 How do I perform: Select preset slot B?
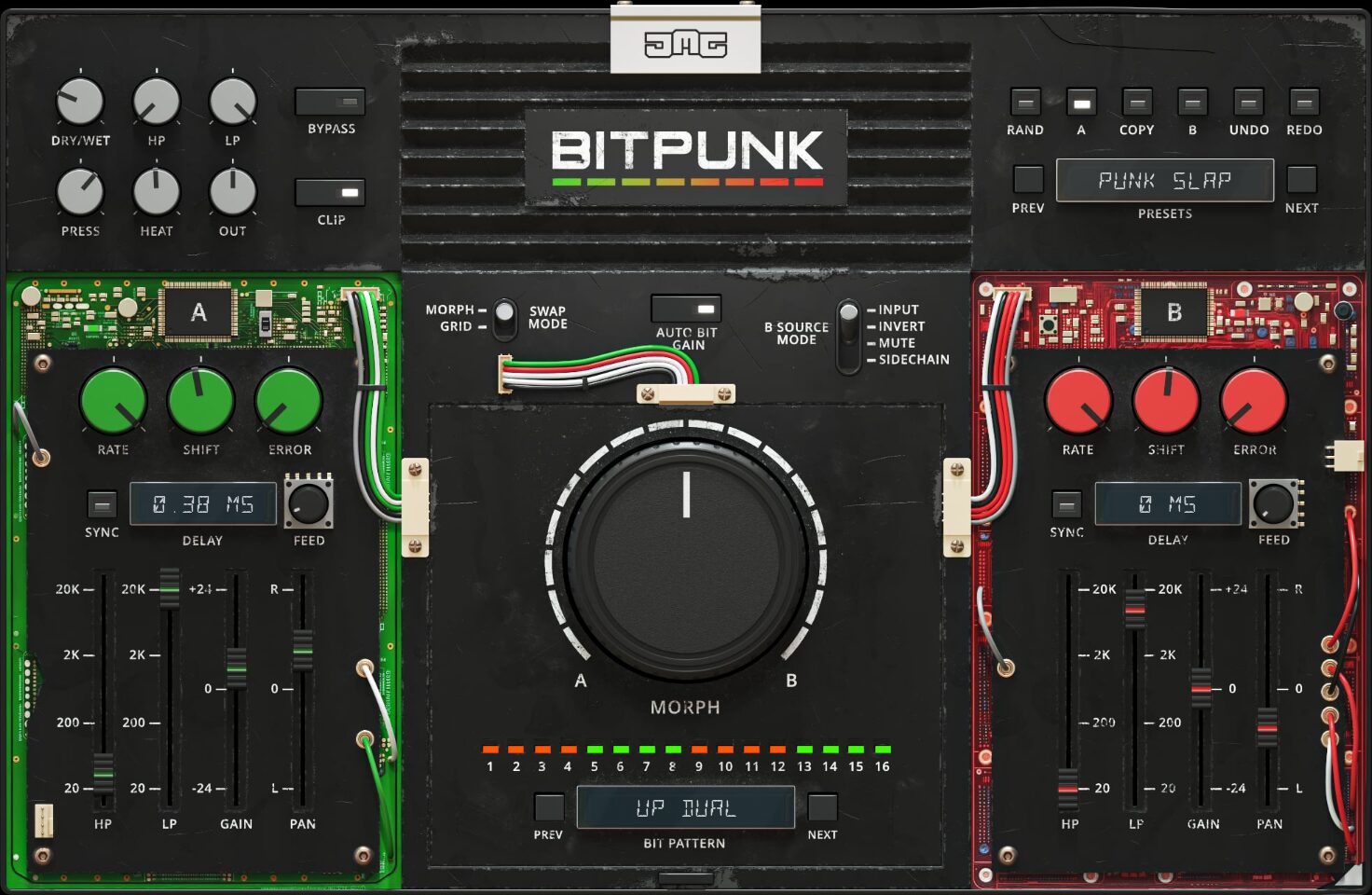click(1192, 102)
